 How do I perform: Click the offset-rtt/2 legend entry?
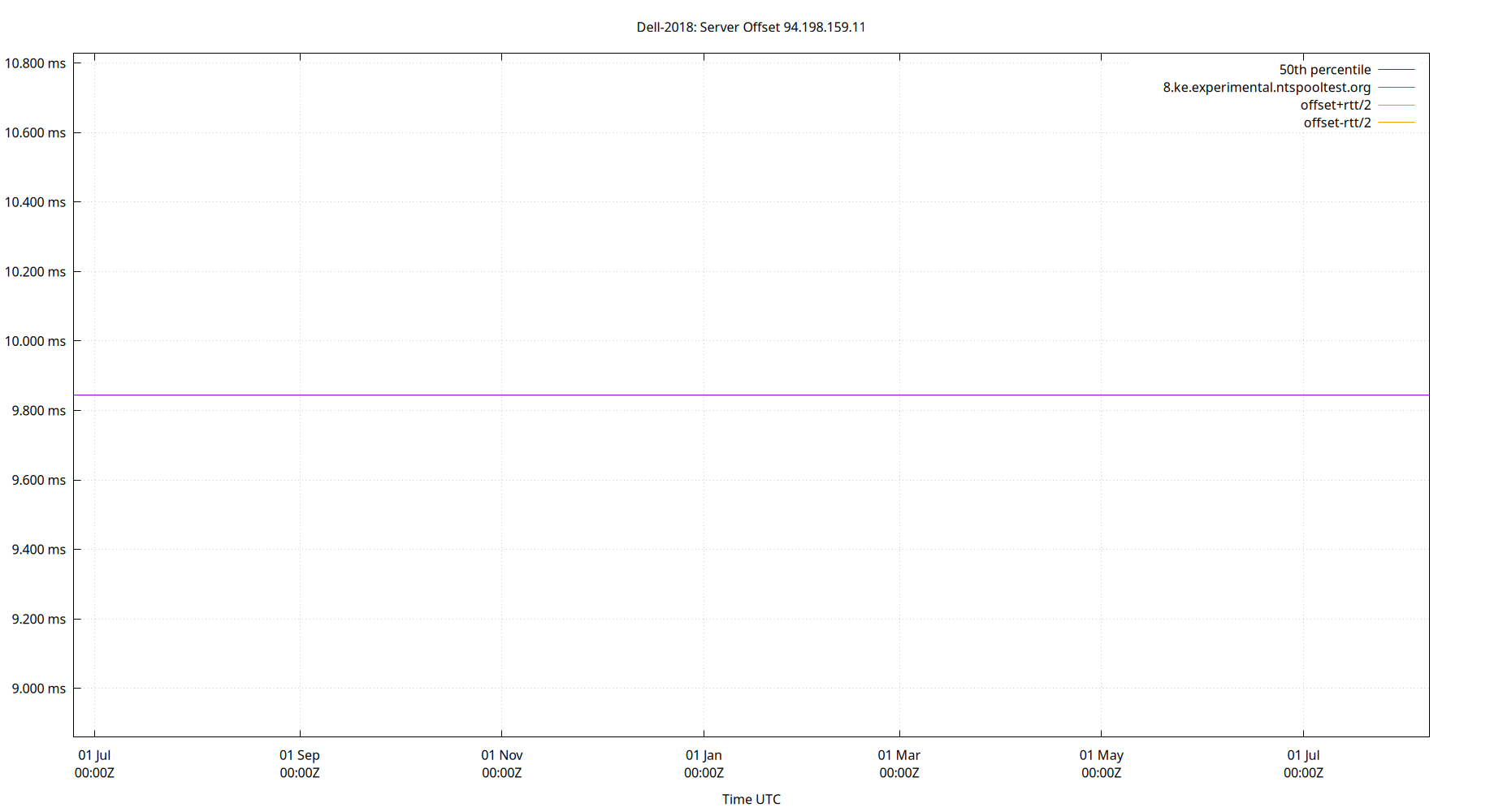(x=1336, y=122)
